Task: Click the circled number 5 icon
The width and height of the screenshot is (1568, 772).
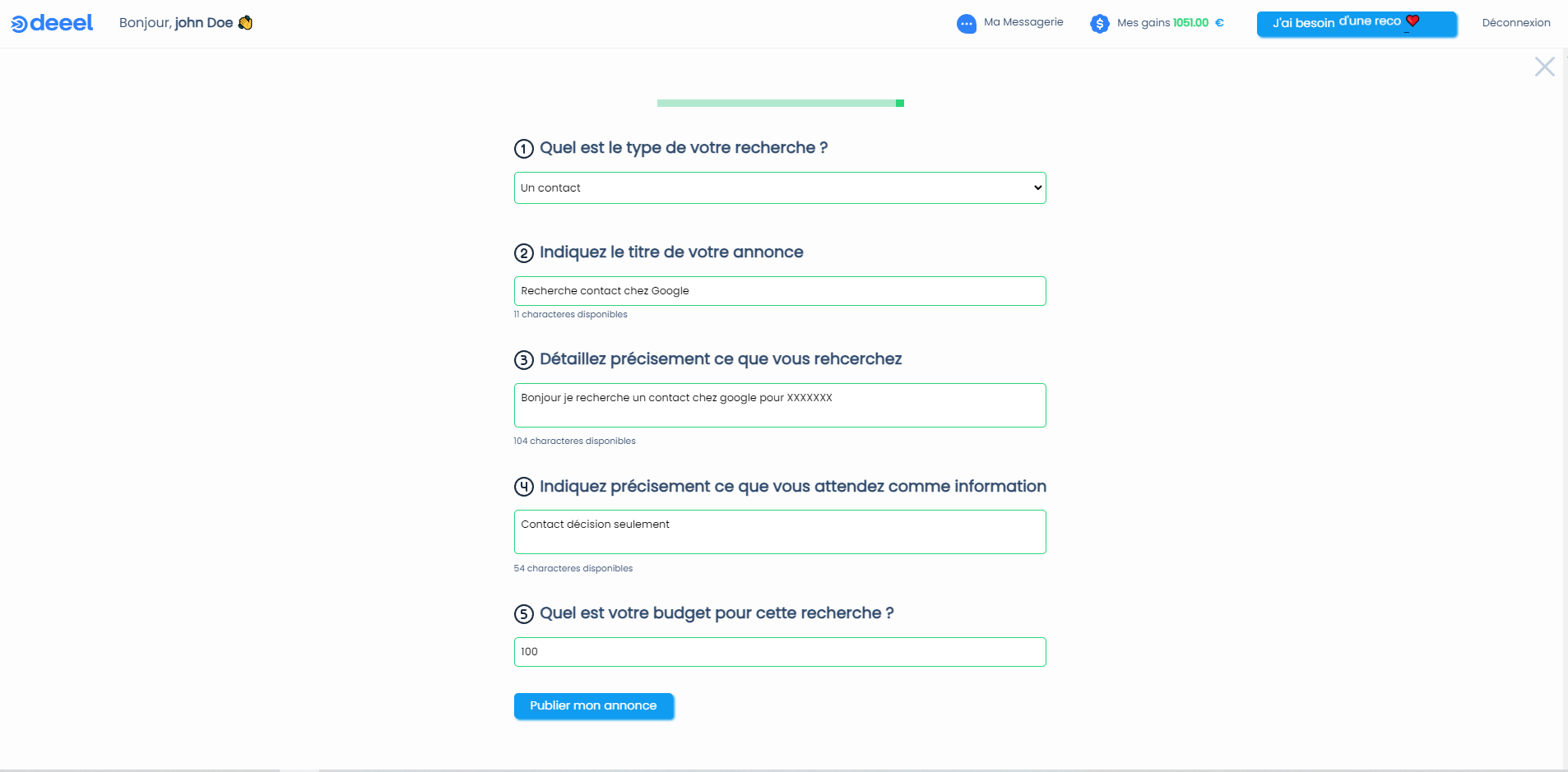Action: click(x=524, y=614)
